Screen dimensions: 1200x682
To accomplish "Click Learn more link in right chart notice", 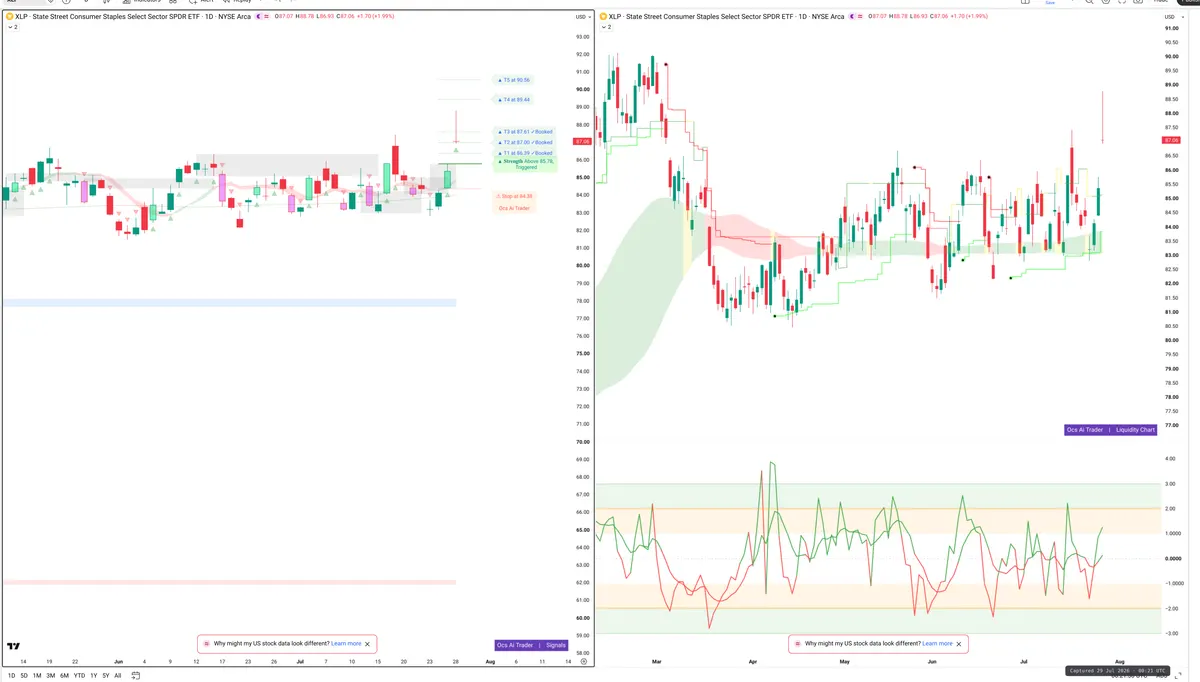I will point(938,644).
